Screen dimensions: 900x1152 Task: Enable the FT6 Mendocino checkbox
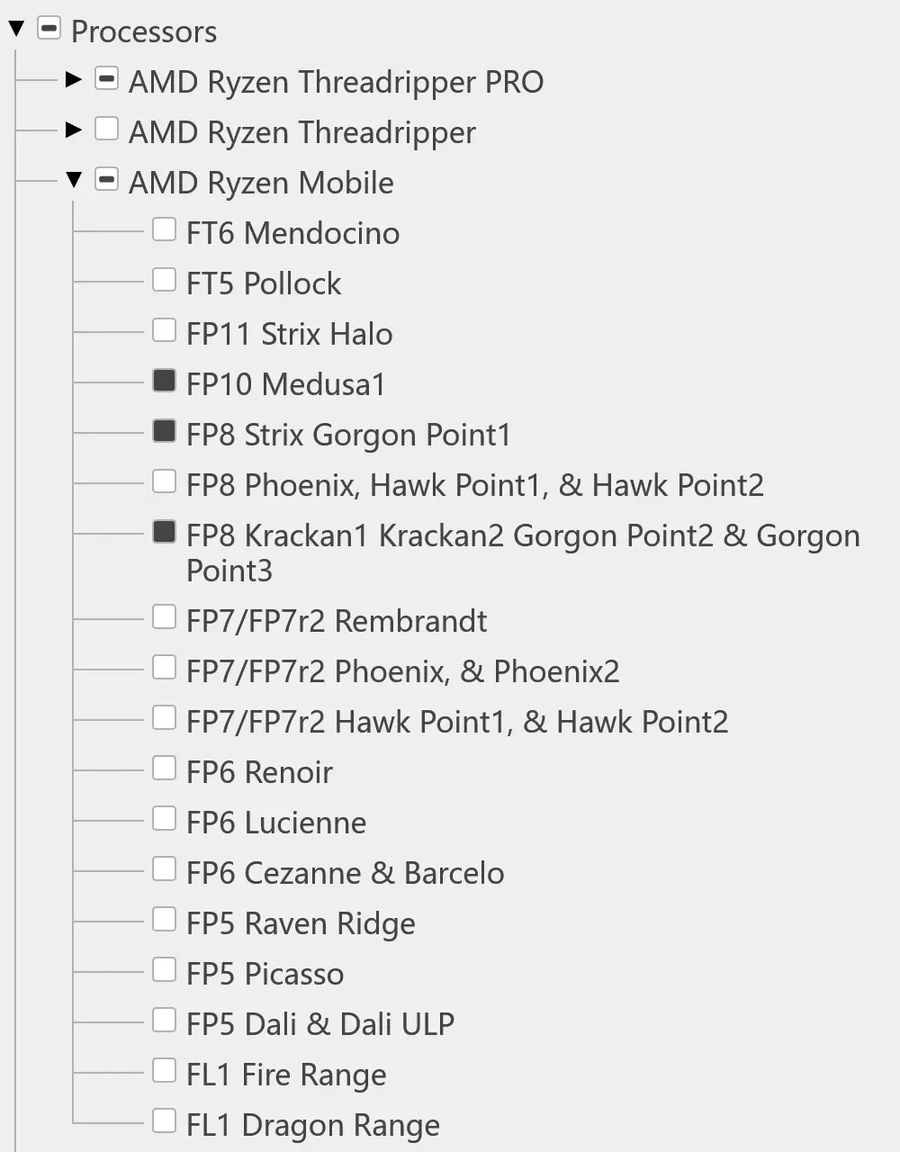163,229
